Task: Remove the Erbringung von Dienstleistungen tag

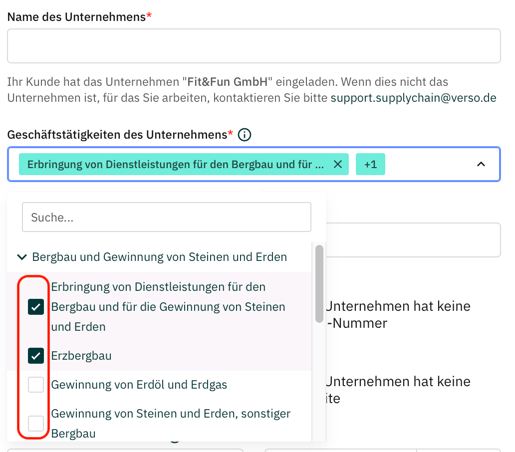Action: [338, 164]
